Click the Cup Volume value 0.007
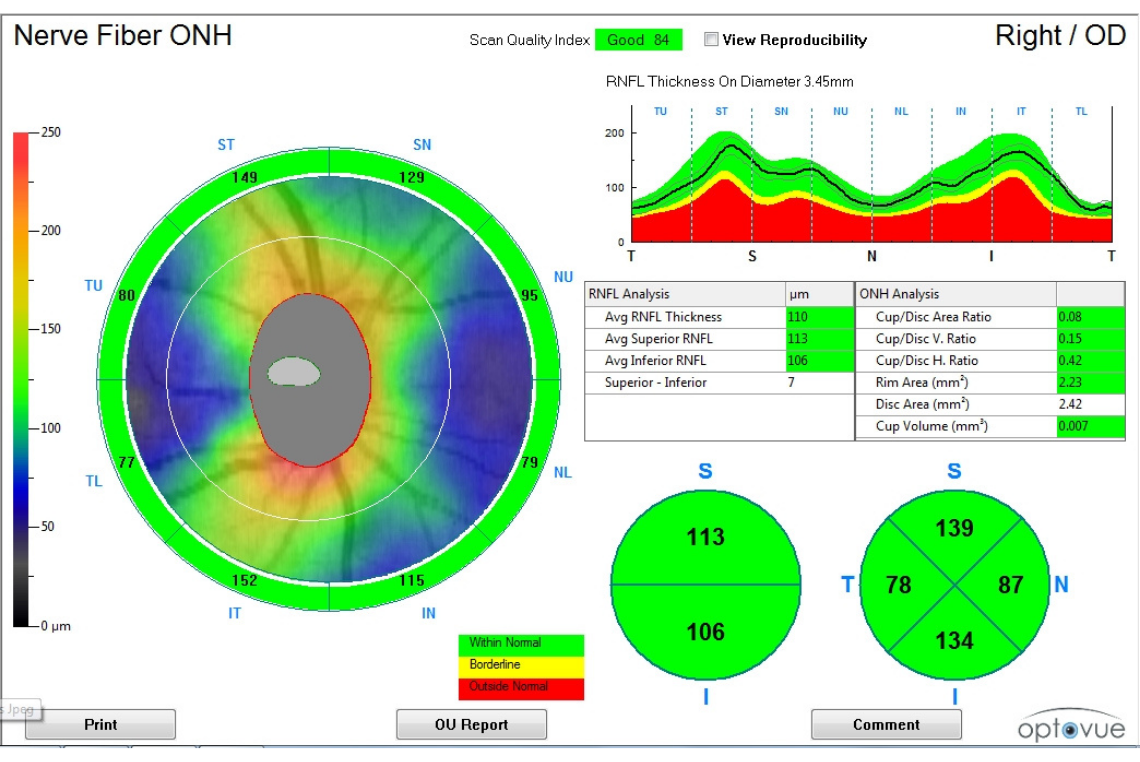The image size is (1140, 762). tap(1091, 426)
